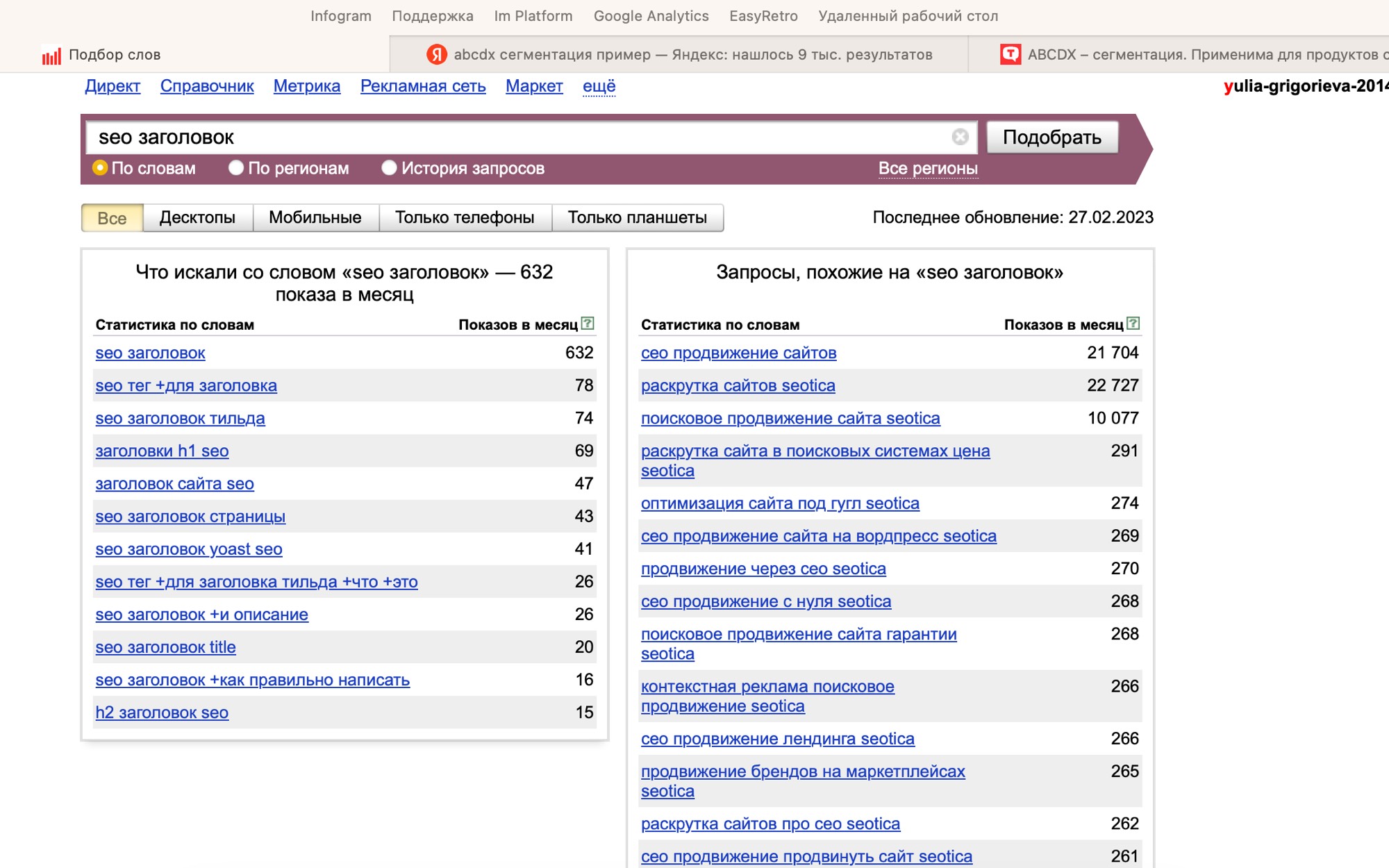
Task: Open продвижение брендов на маркетплейсах link
Action: (803, 781)
